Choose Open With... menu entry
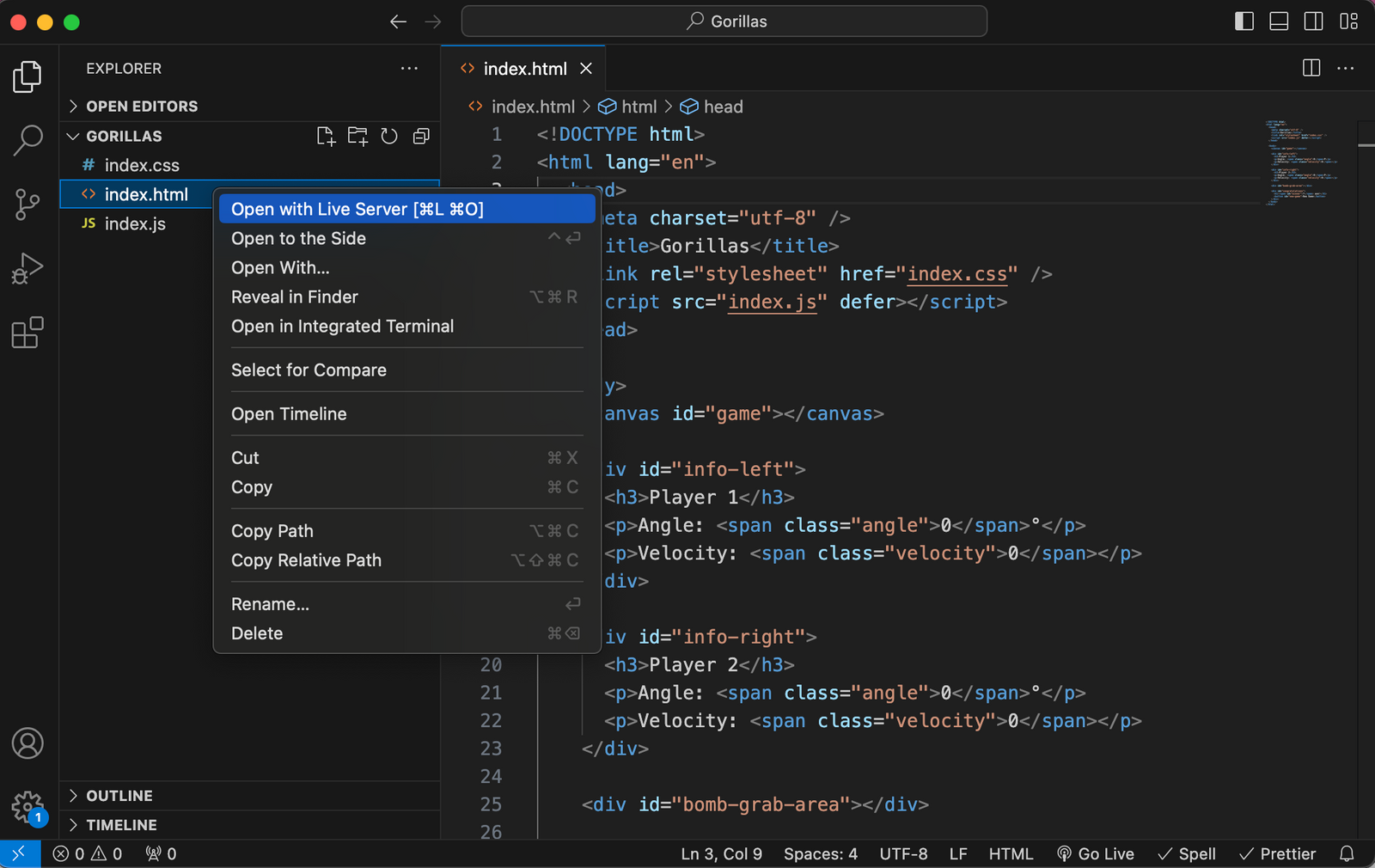1375x868 pixels. (x=406, y=267)
